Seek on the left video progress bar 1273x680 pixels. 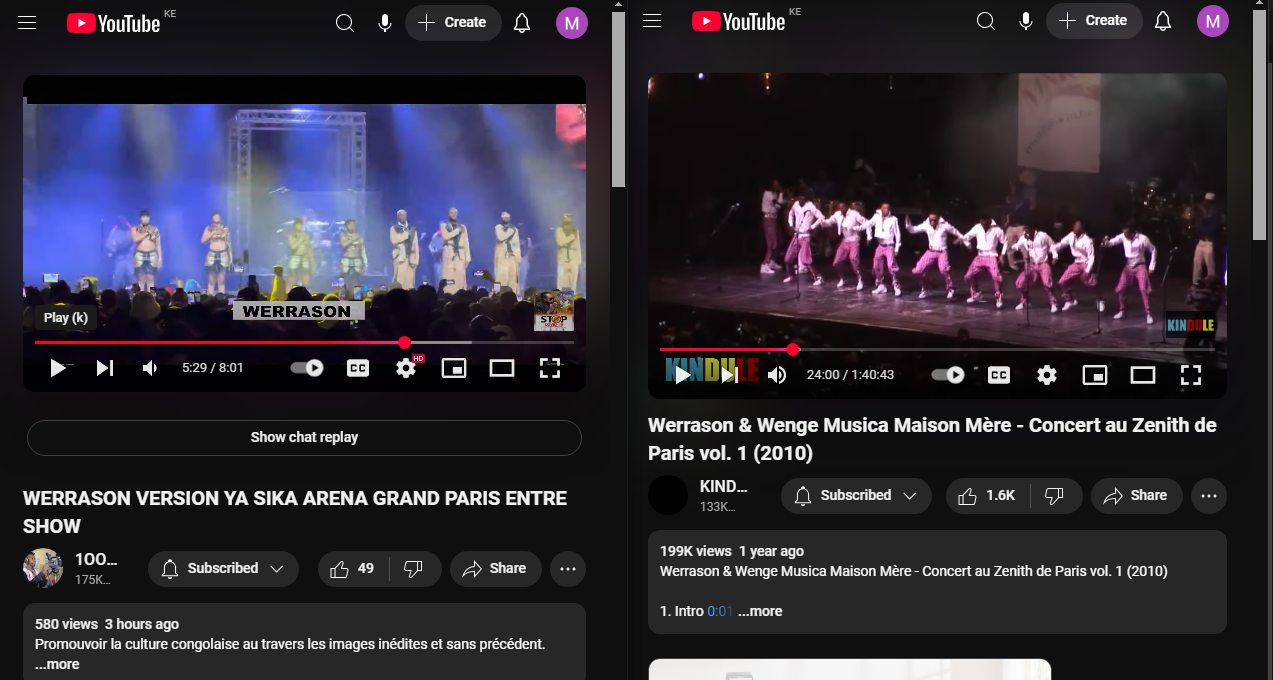click(x=304, y=342)
